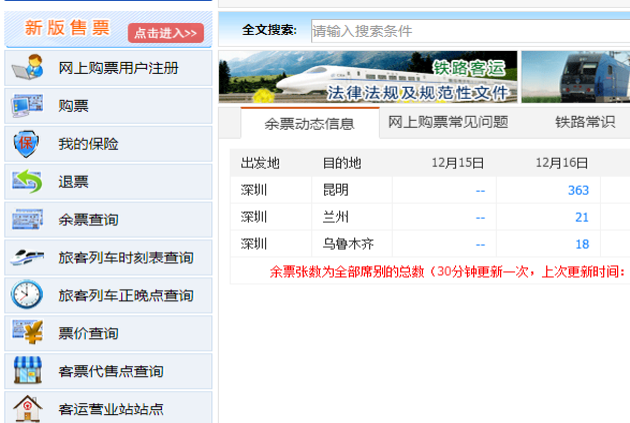630x423 pixels.
Task: Open 网上购票用户注册 link
Action: point(119,68)
